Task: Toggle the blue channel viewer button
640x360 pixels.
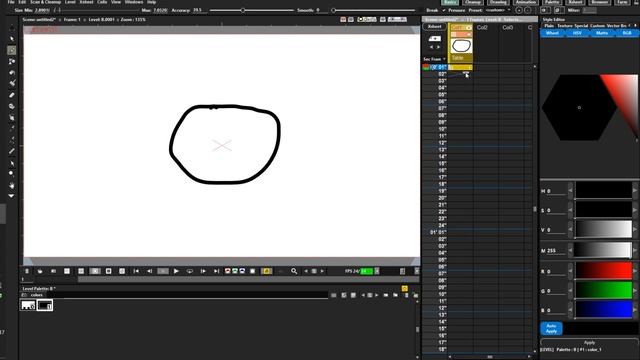Action: pos(242,271)
